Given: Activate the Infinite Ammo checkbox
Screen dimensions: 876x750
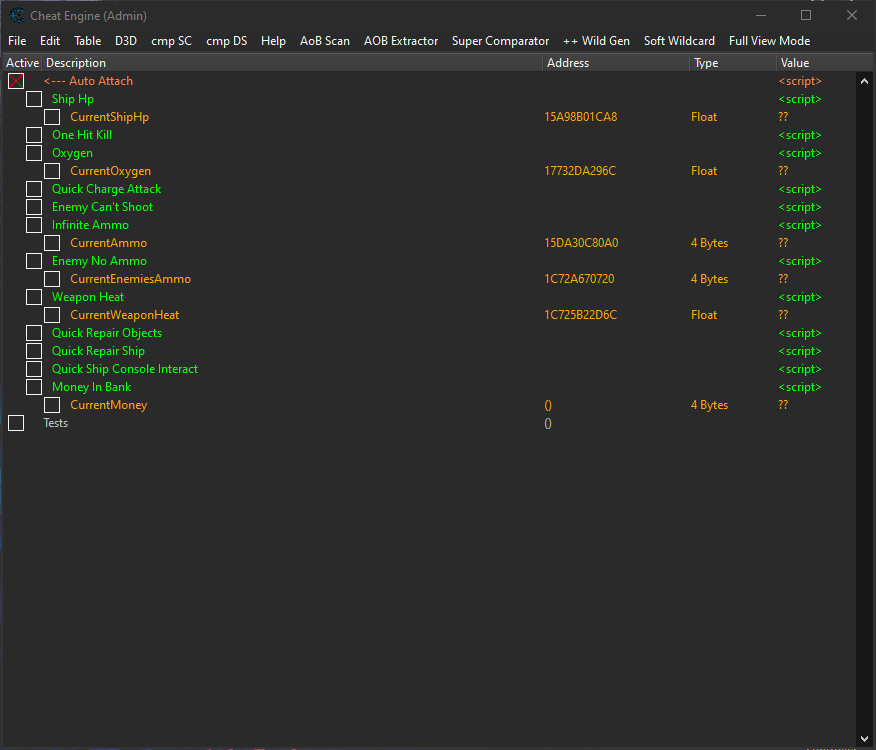Looking at the screenshot, I should point(34,225).
